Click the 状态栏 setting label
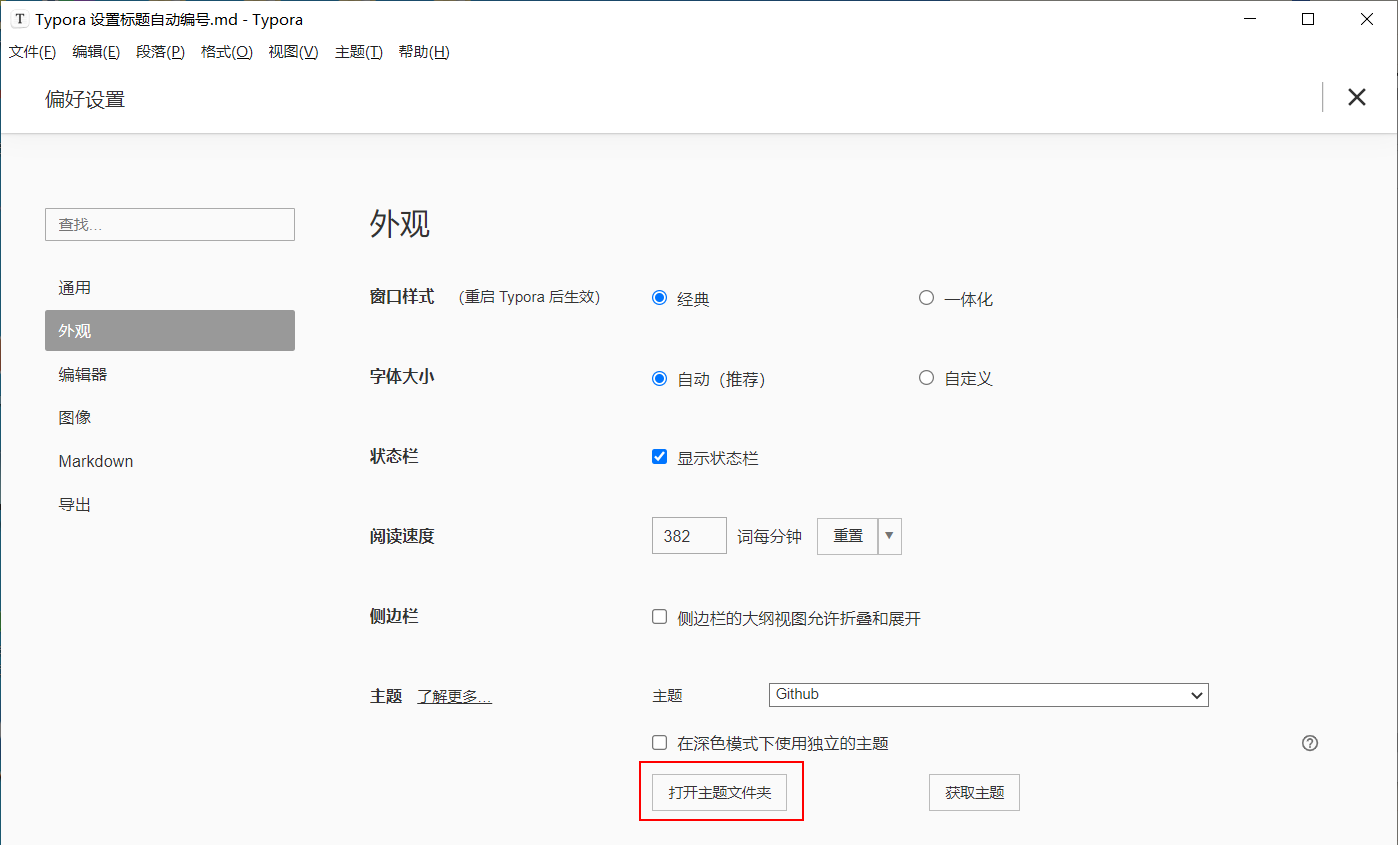 click(x=394, y=456)
